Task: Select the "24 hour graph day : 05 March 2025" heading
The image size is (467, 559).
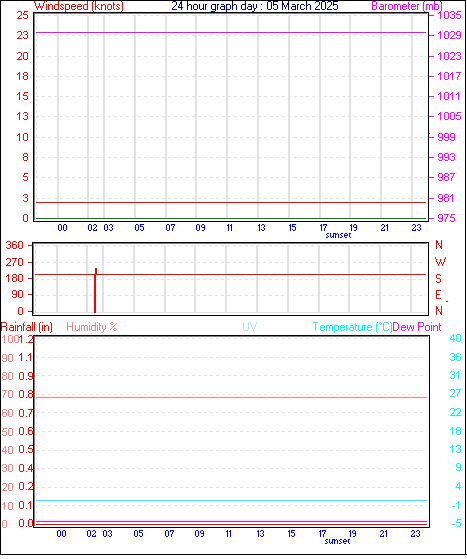Action: 255,6
